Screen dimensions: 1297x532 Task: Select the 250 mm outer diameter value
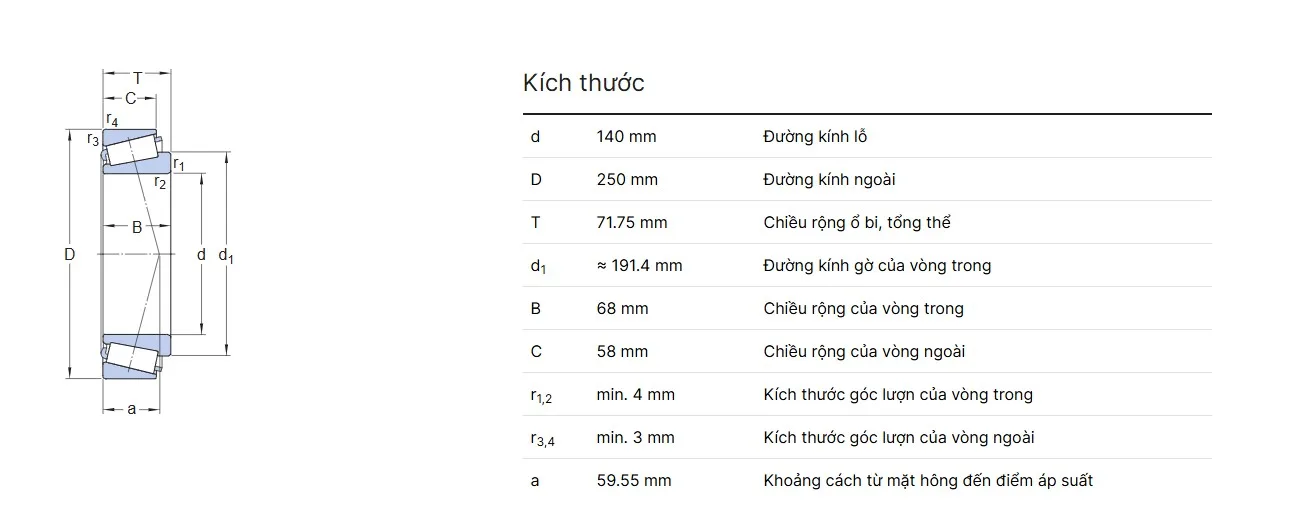(x=627, y=179)
